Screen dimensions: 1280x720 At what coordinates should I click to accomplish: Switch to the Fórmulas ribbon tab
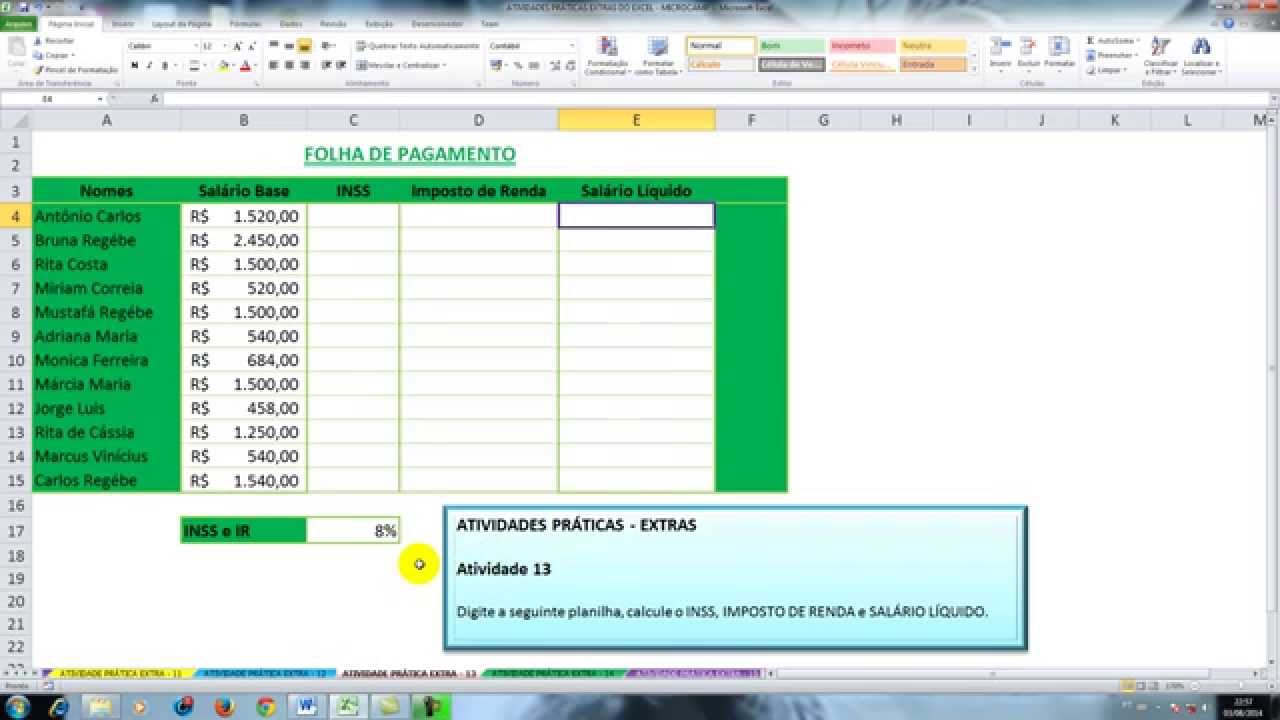[x=245, y=23]
